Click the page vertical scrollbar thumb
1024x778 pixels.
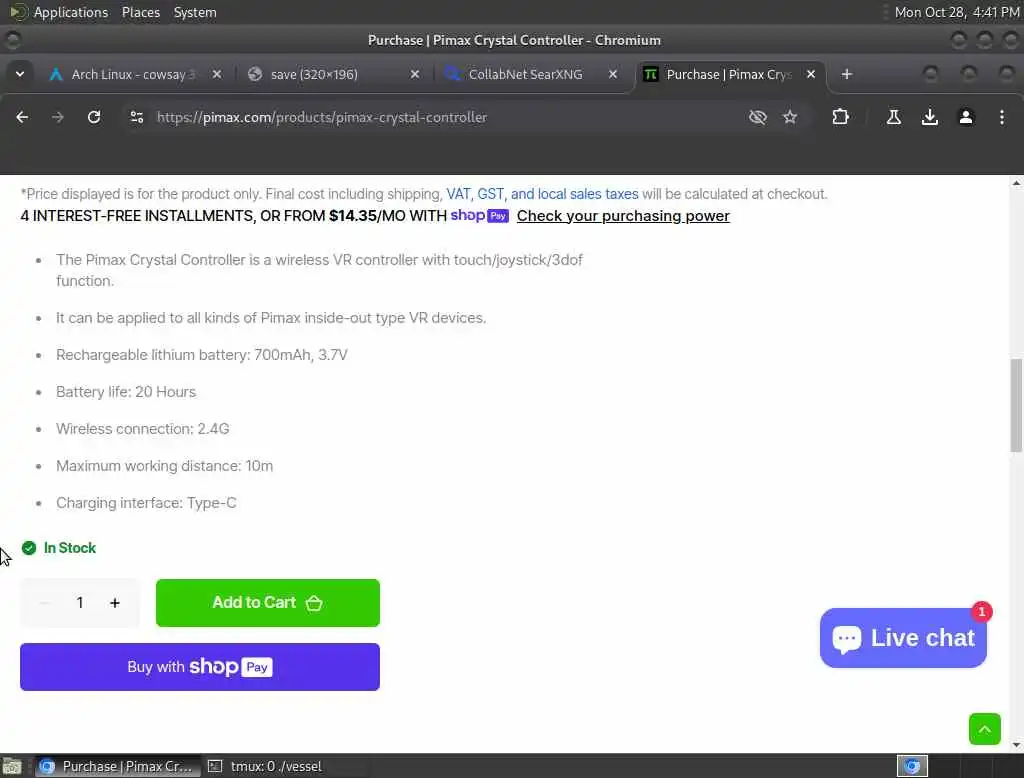point(1016,405)
